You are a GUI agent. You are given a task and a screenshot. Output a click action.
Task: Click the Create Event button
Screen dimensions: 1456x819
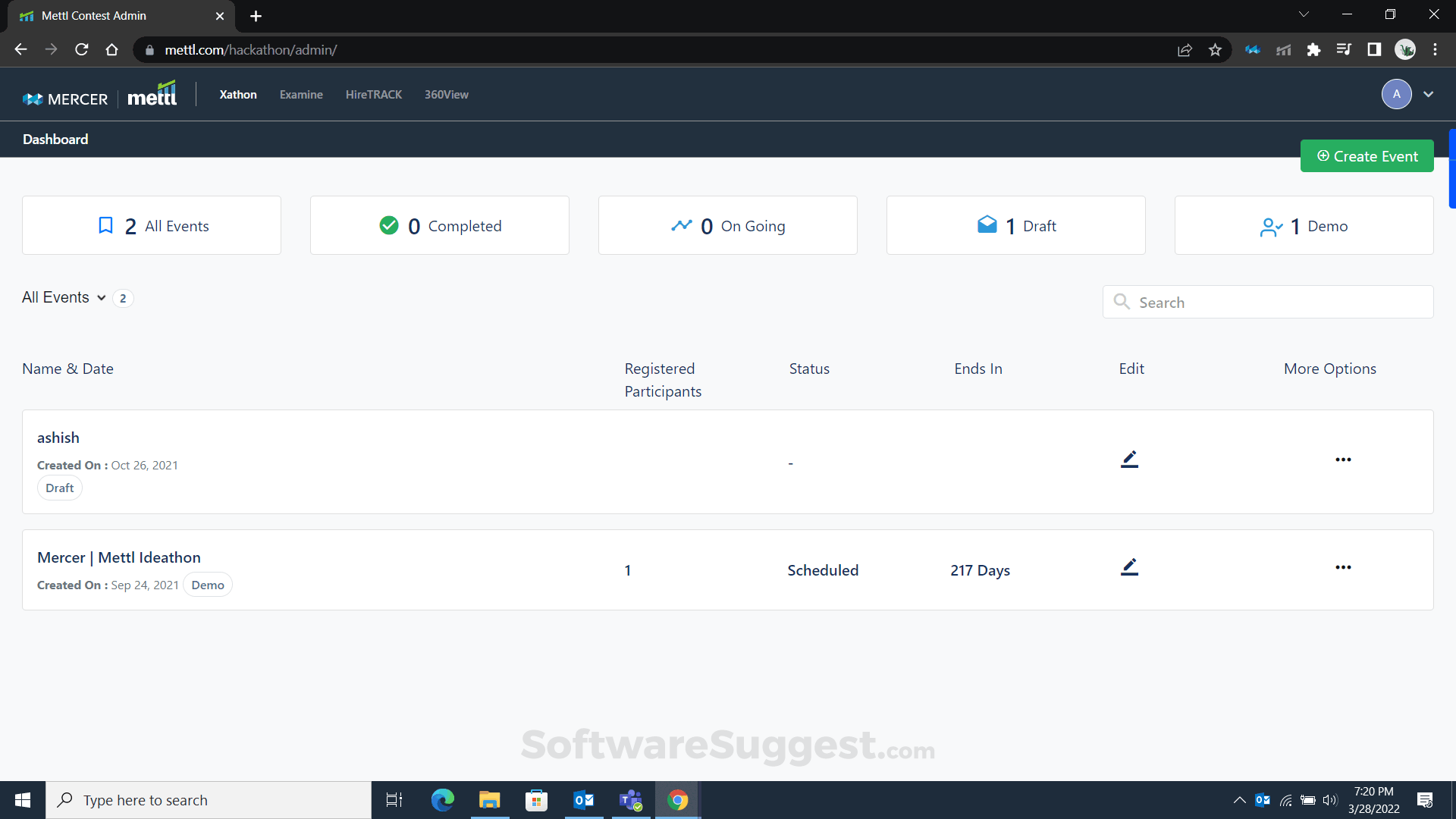click(x=1367, y=155)
